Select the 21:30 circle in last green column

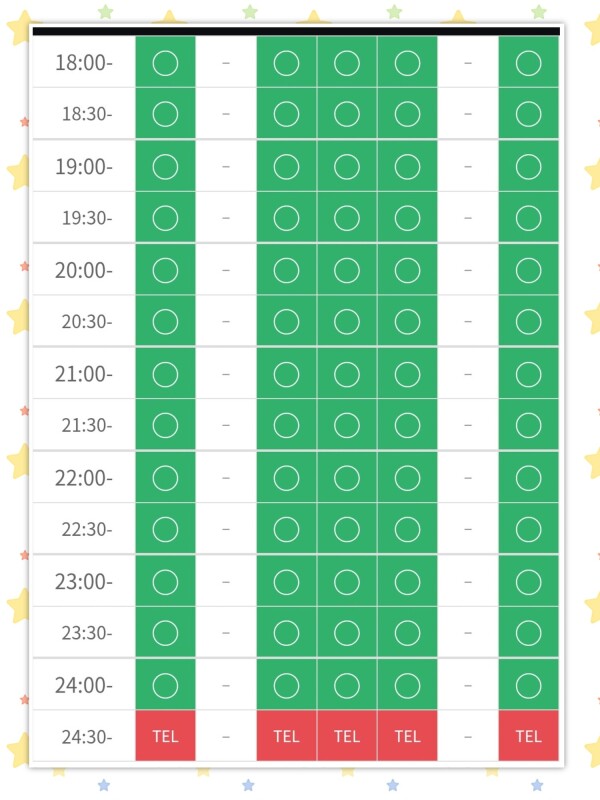tap(528, 425)
